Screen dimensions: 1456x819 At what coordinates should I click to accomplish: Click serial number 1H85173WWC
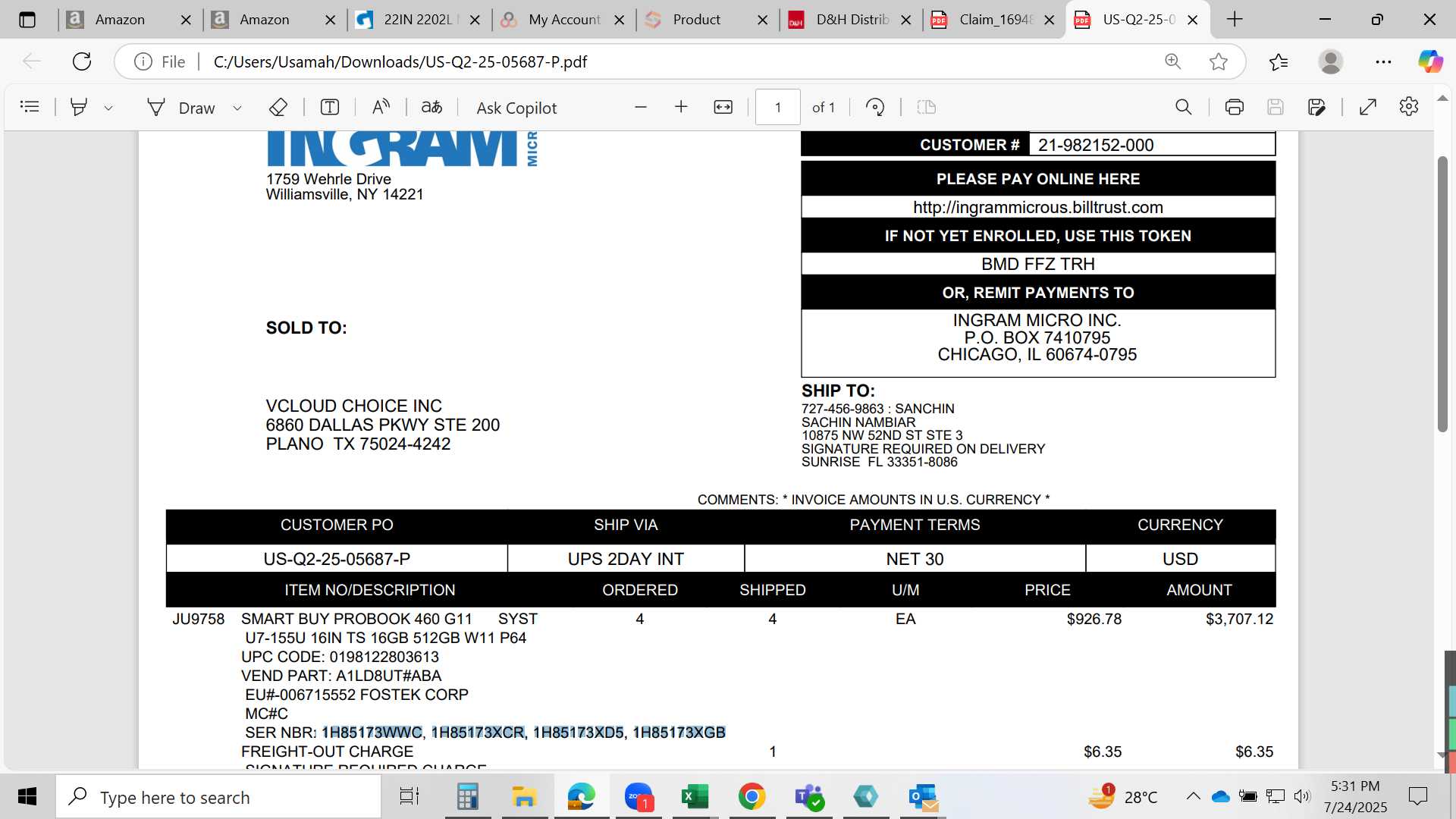tap(372, 733)
